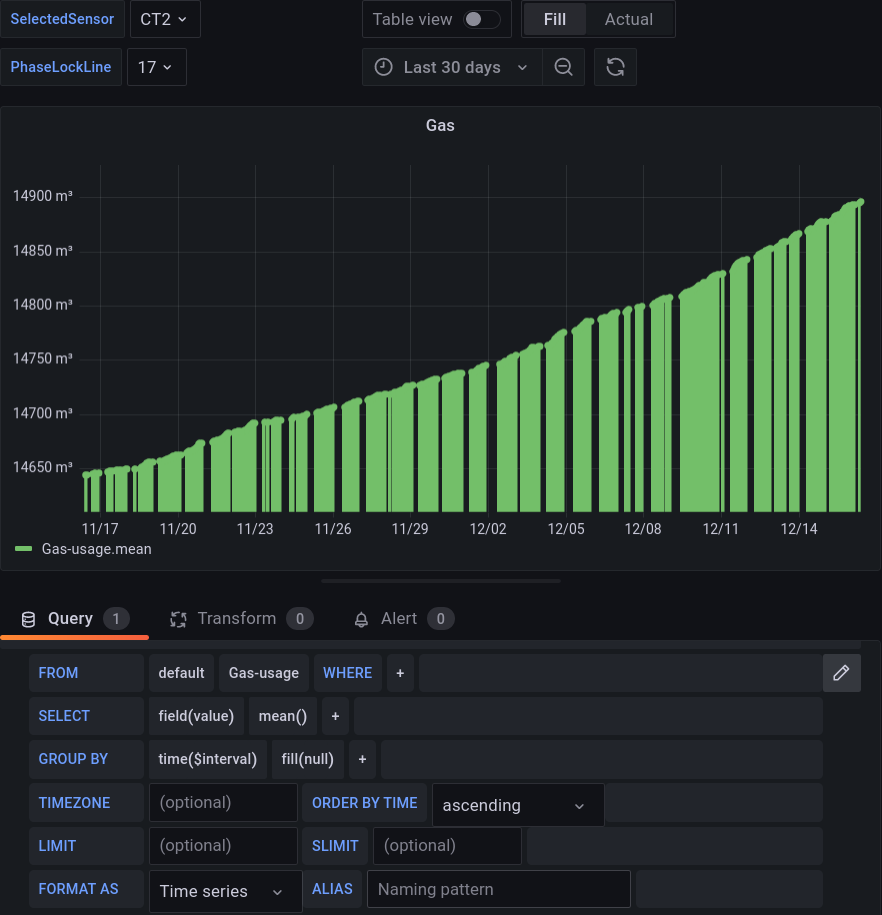This screenshot has width=882, height=915.
Task: Select Fill display mode
Action: coord(555,18)
